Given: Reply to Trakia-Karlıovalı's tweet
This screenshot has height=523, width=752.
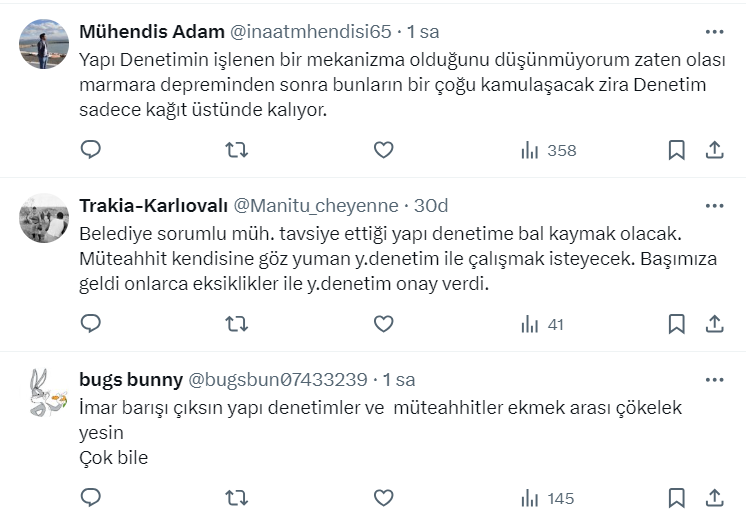Looking at the screenshot, I should [91, 324].
